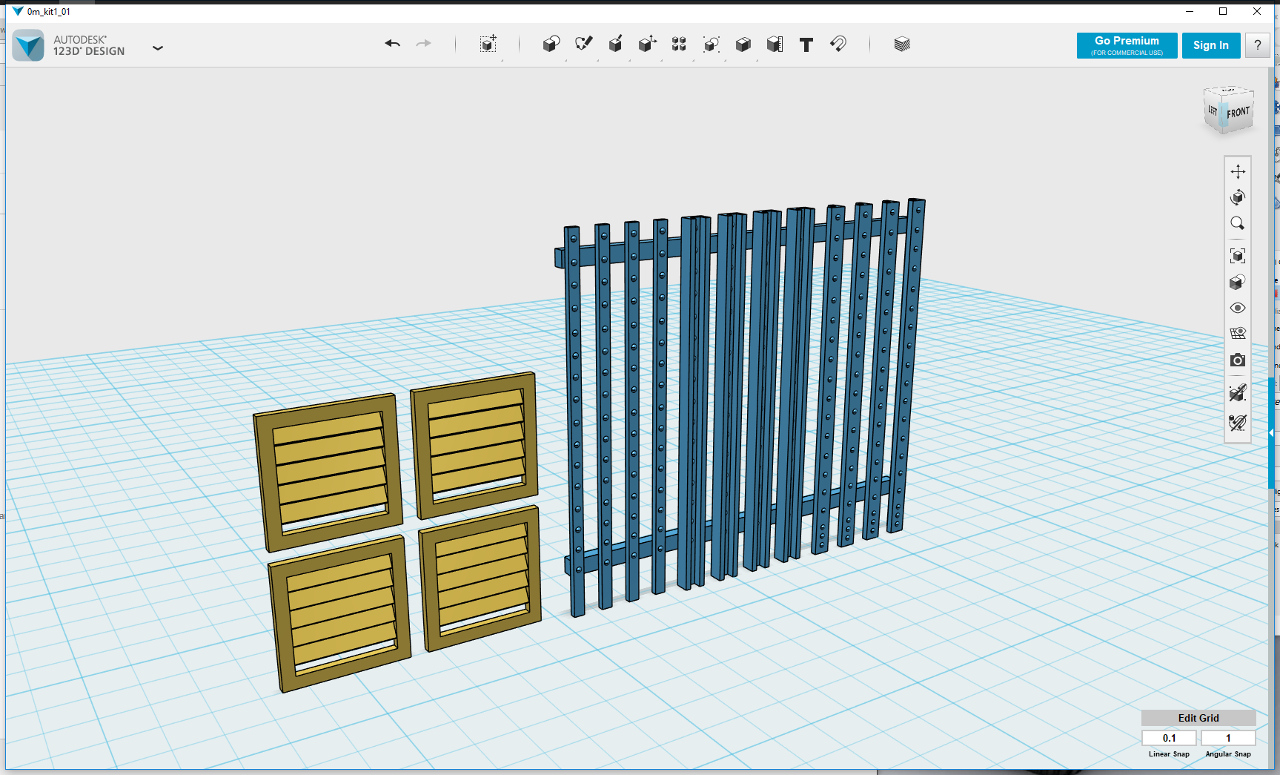This screenshot has width=1280, height=775.
Task: Select the lower-right yellow louvered vent
Action: pyautogui.click(x=480, y=578)
